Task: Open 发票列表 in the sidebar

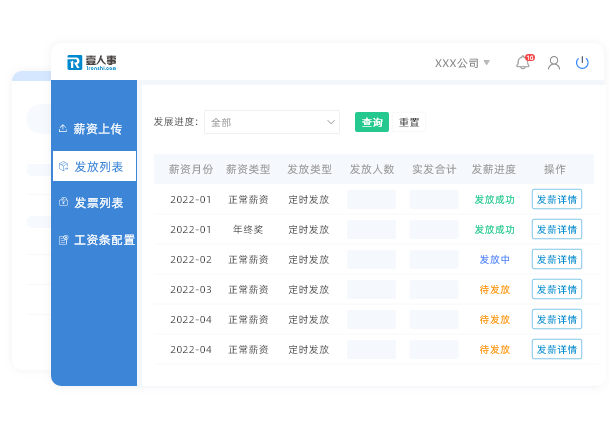Action: point(94,202)
